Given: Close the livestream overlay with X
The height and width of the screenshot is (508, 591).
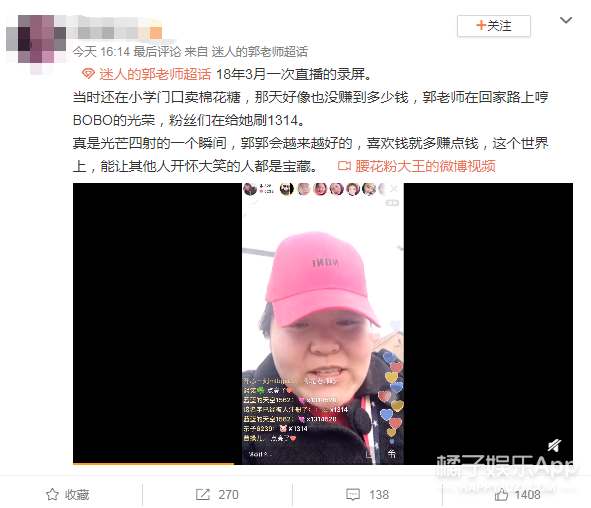Looking at the screenshot, I should coord(393,188).
